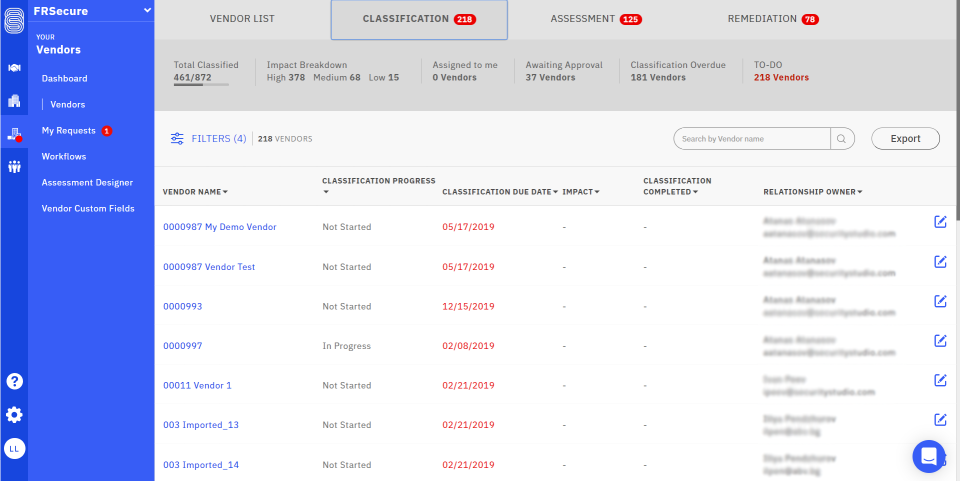960x481 pixels.
Task: Open the chat widget bubble
Action: click(929, 457)
